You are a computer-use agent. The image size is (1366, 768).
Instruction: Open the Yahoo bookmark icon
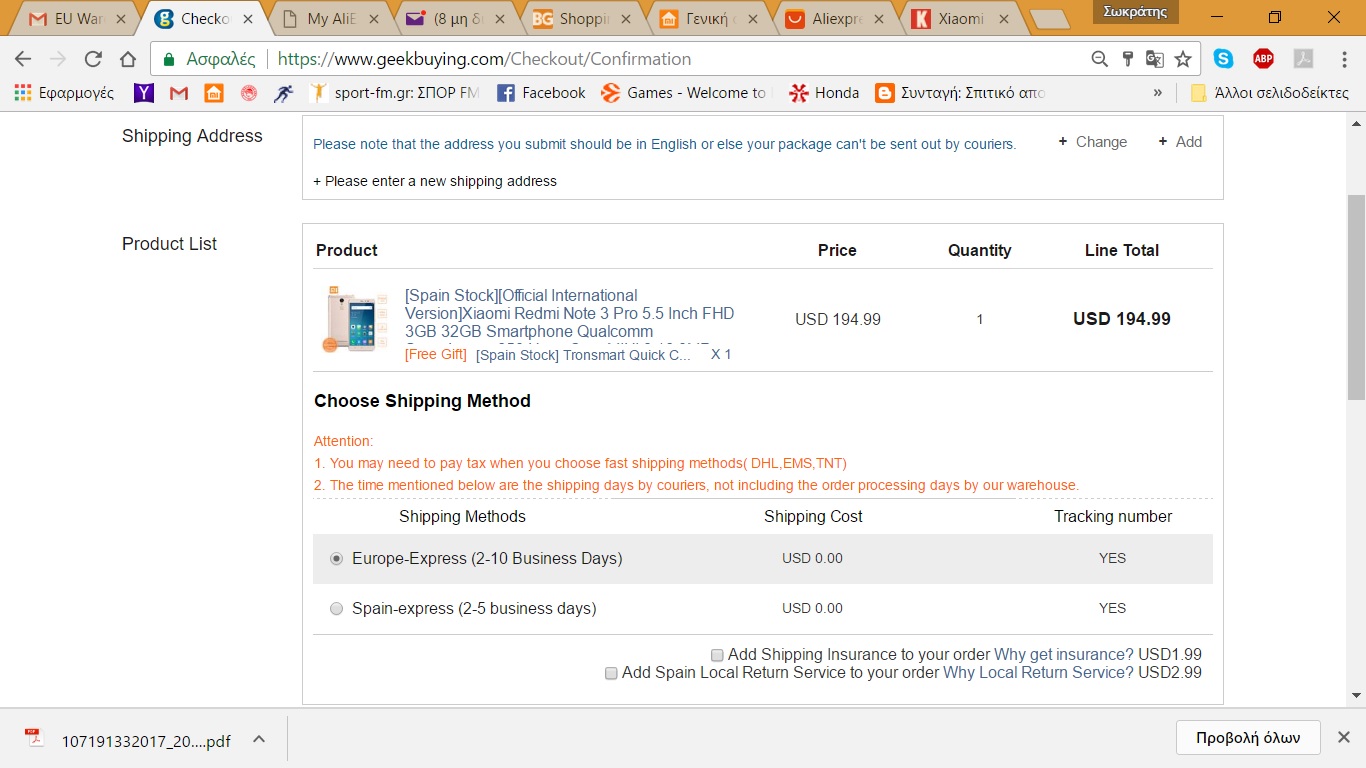pyautogui.click(x=144, y=93)
